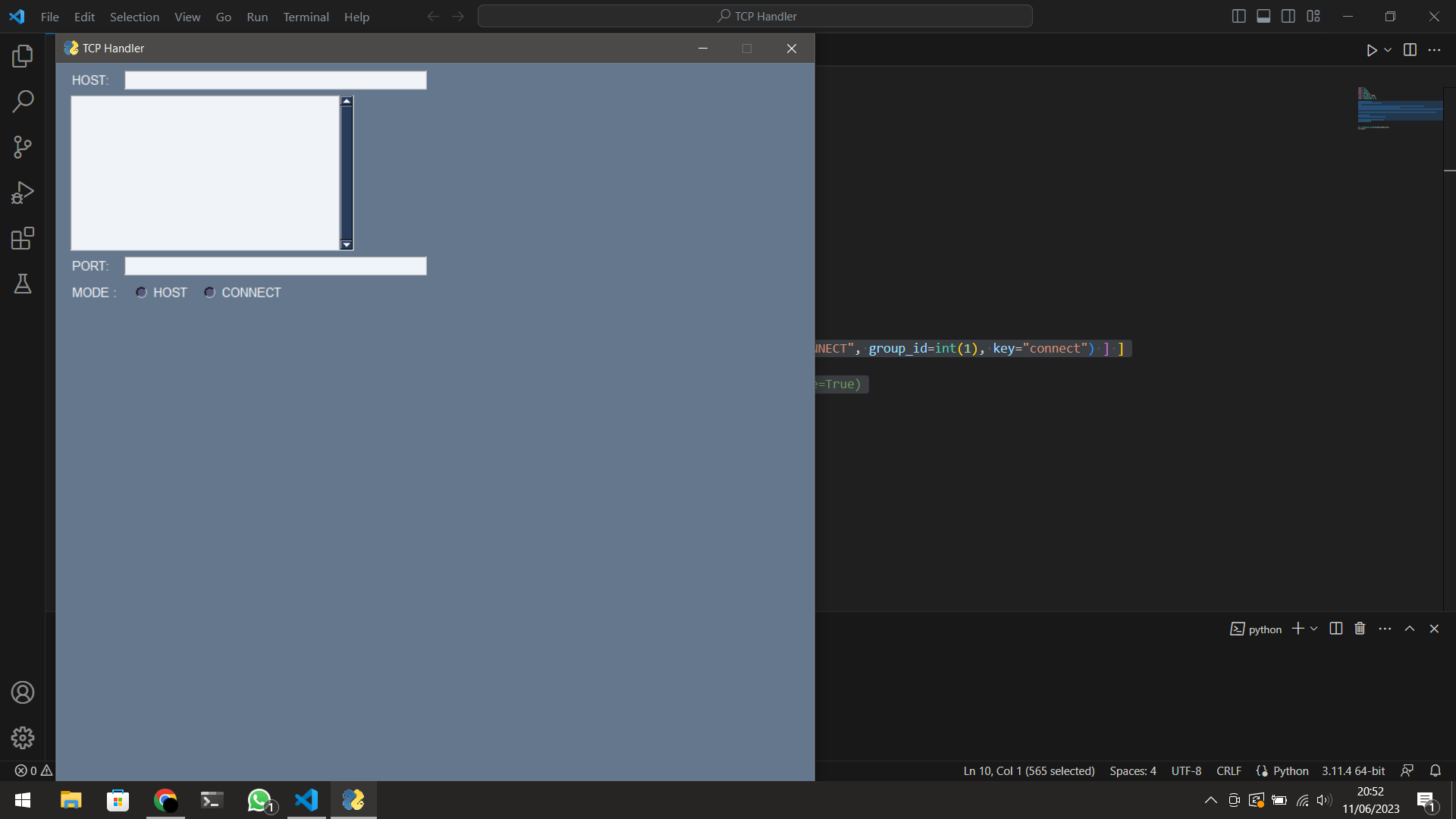Open the Explorer sidebar icon
This screenshot has width=1456, height=819.
pyautogui.click(x=22, y=55)
